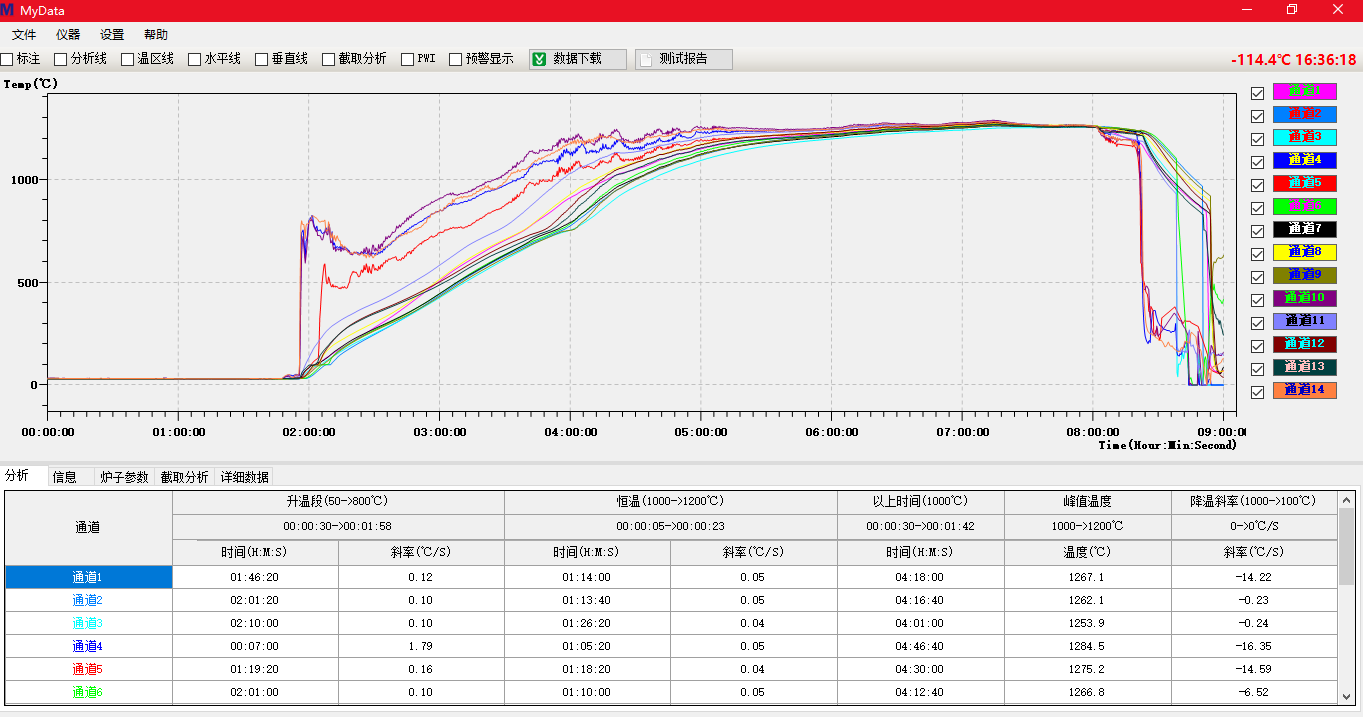Open the 文件 menu
1363x717 pixels.
point(24,35)
